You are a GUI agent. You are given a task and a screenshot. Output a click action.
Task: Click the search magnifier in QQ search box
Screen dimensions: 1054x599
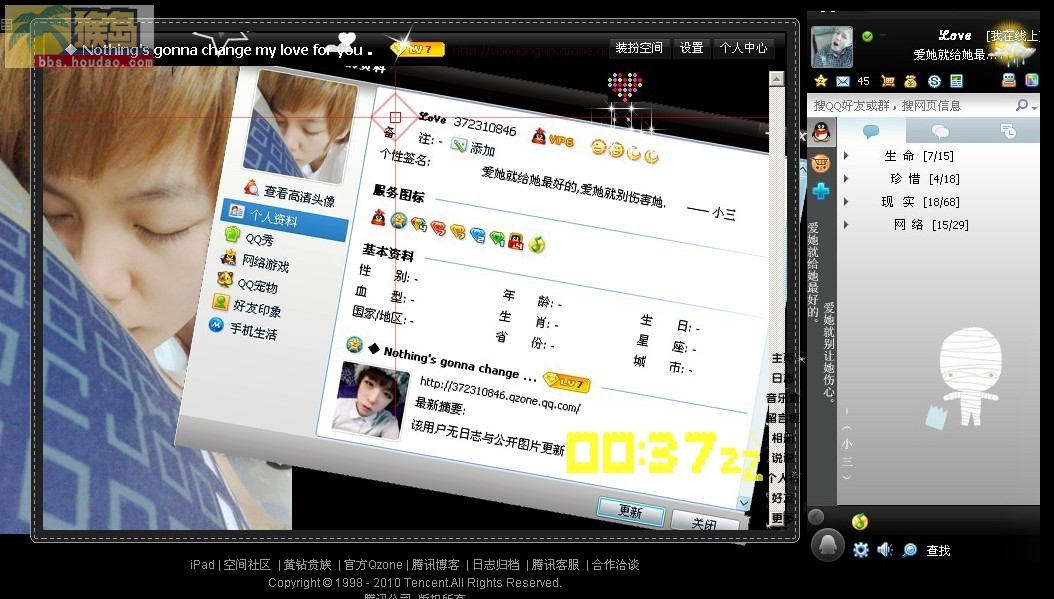click(1022, 105)
